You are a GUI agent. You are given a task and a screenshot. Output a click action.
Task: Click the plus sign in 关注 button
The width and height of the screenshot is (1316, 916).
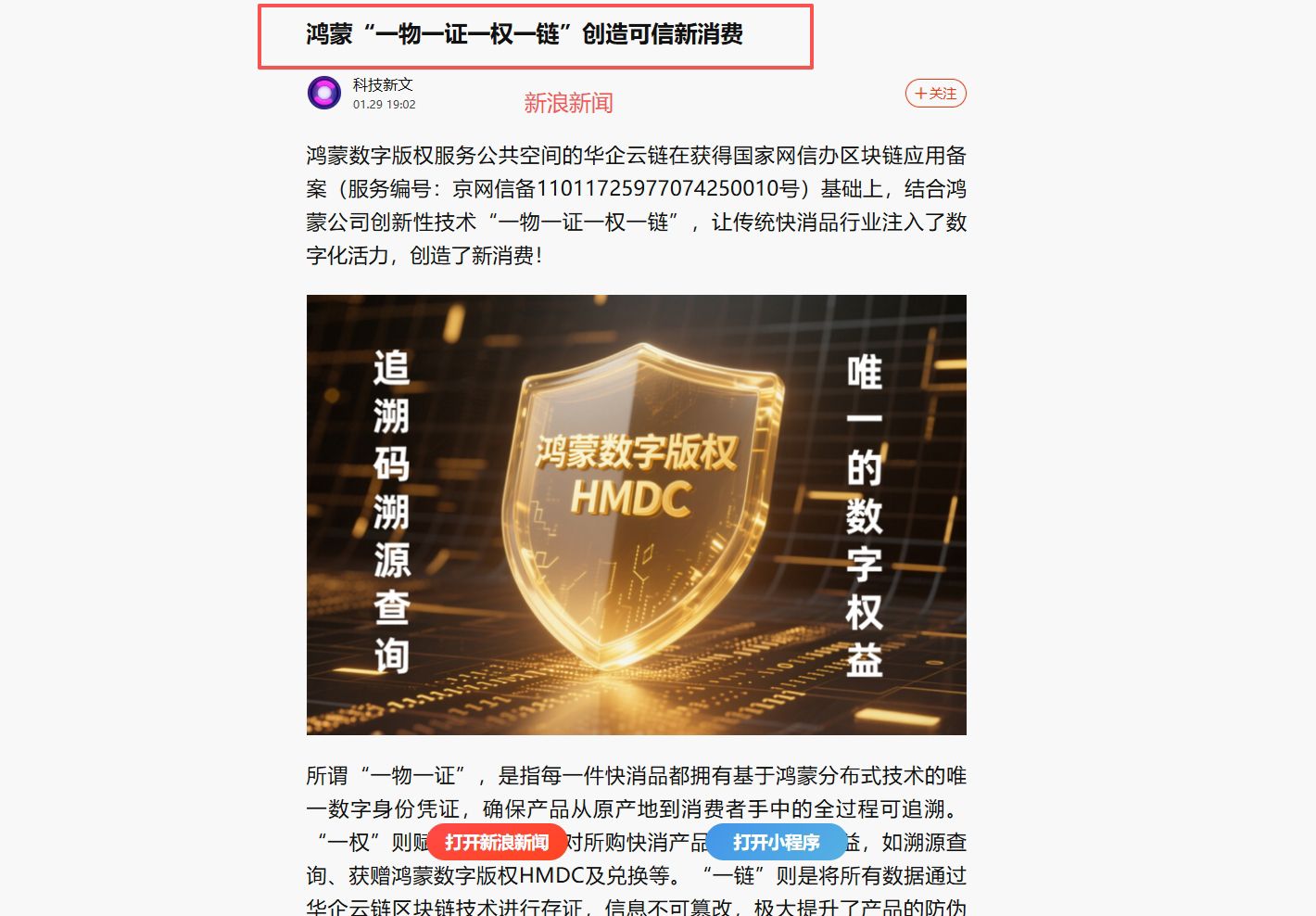coord(920,94)
